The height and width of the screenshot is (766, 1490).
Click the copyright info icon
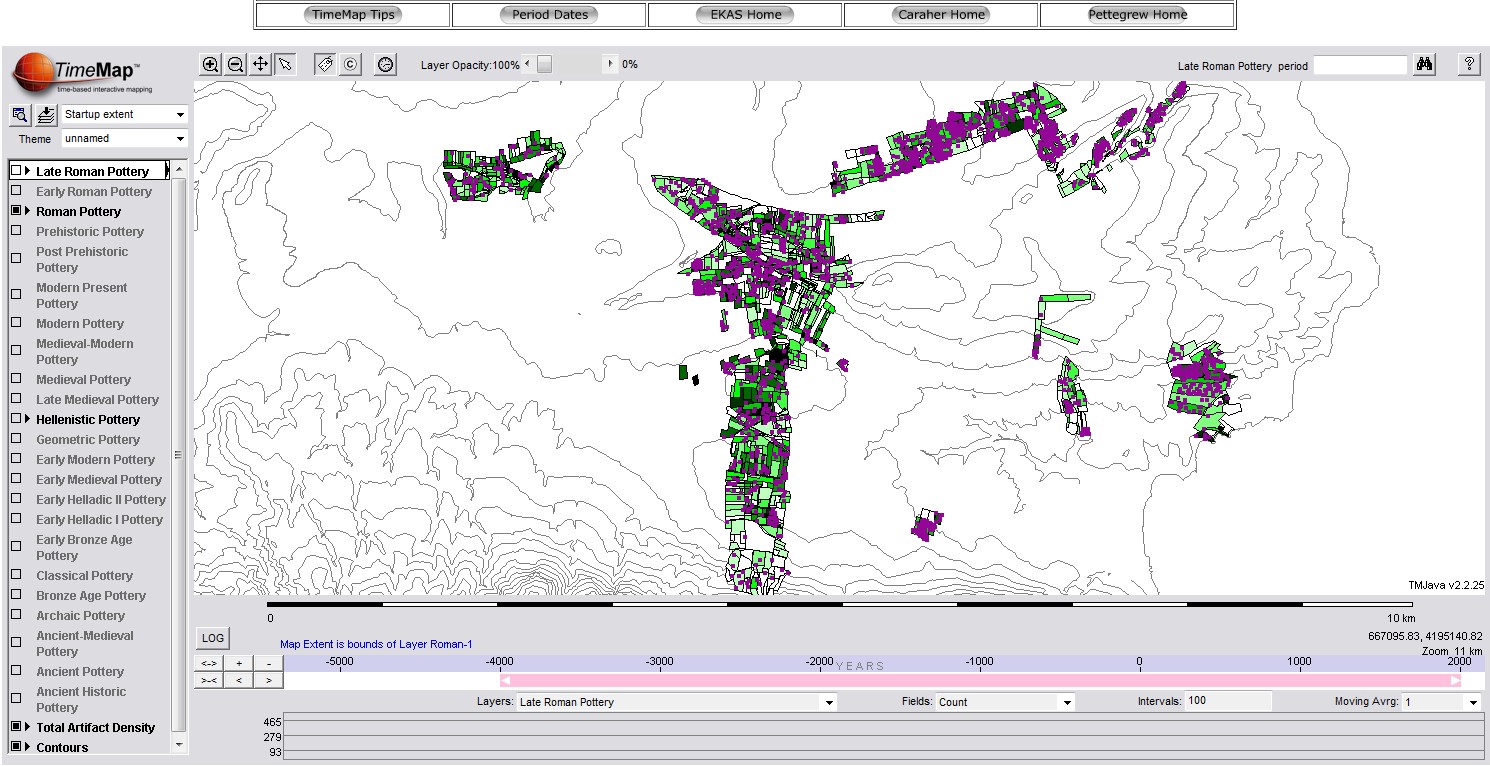[x=350, y=64]
